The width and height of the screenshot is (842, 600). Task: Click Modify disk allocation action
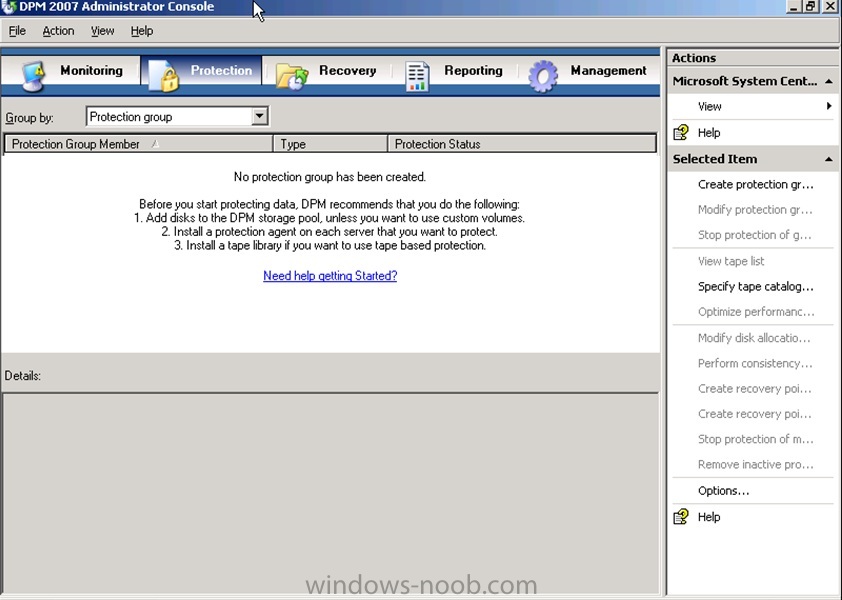[x=754, y=338]
